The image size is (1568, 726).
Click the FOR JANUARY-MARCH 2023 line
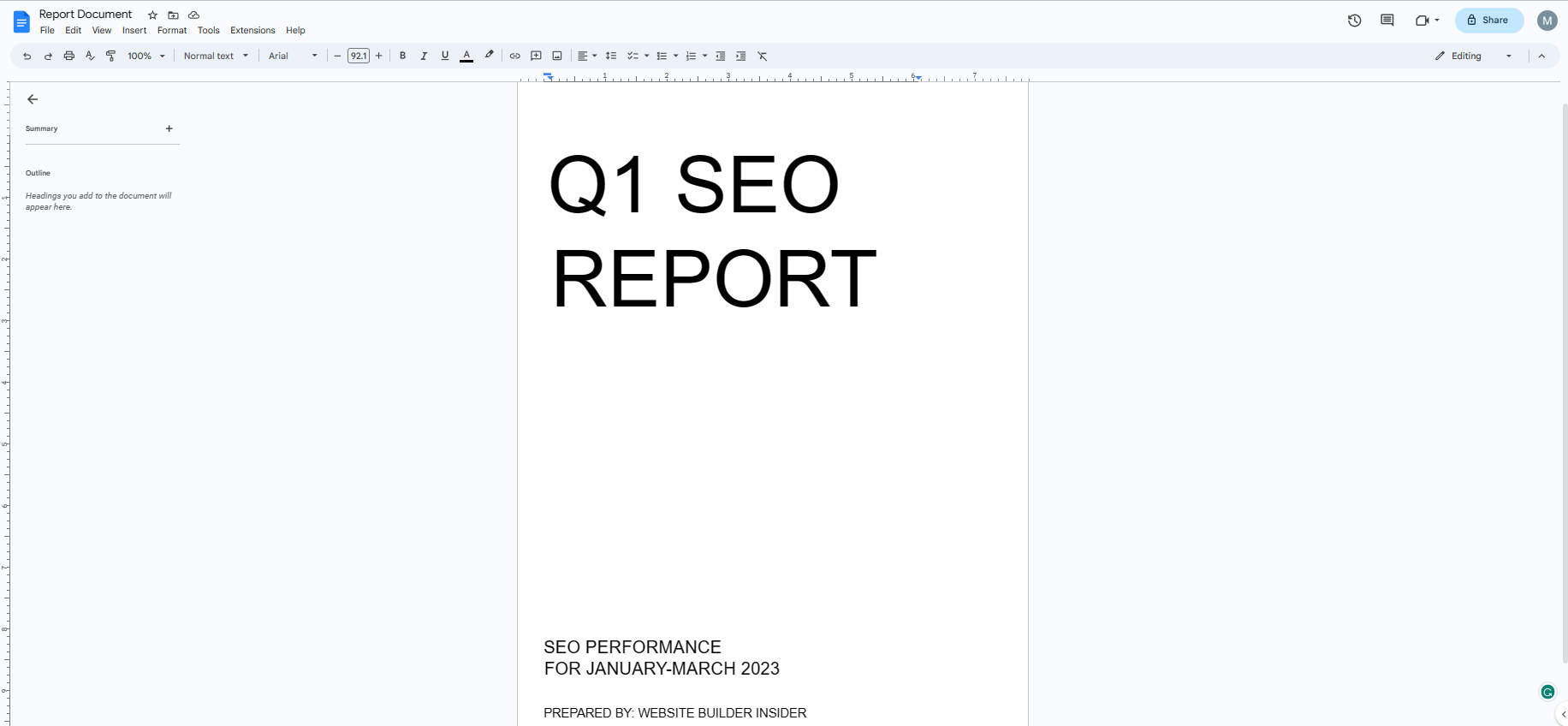[x=662, y=669]
